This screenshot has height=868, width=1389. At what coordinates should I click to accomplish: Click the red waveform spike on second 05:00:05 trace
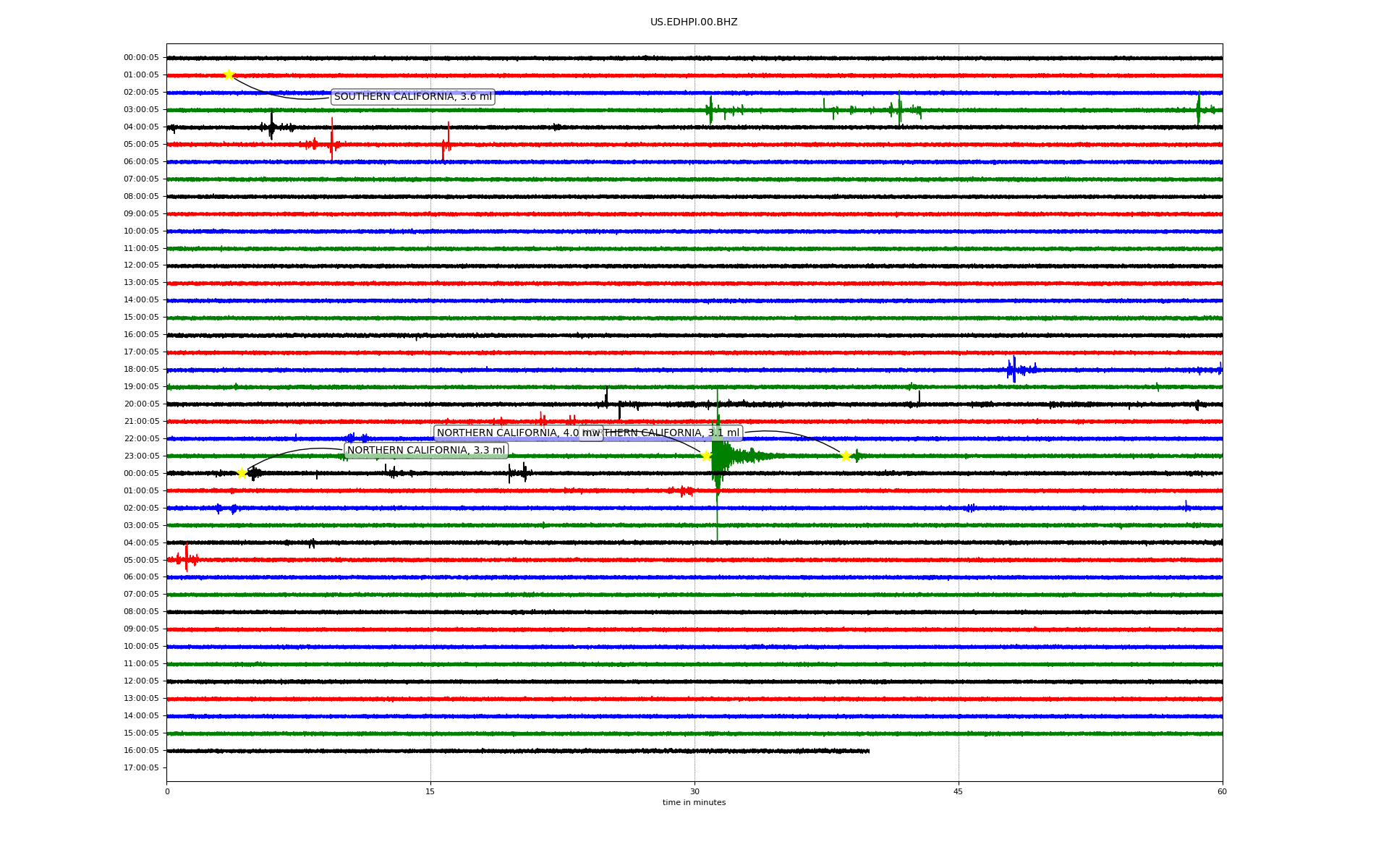186,559
